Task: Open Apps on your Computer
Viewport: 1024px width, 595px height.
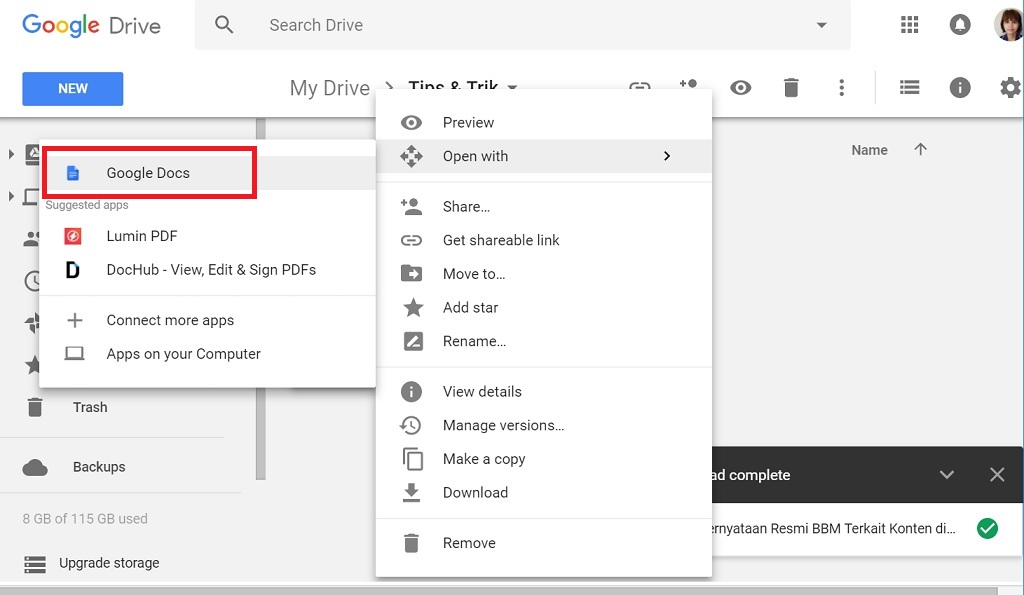Action: [208, 354]
